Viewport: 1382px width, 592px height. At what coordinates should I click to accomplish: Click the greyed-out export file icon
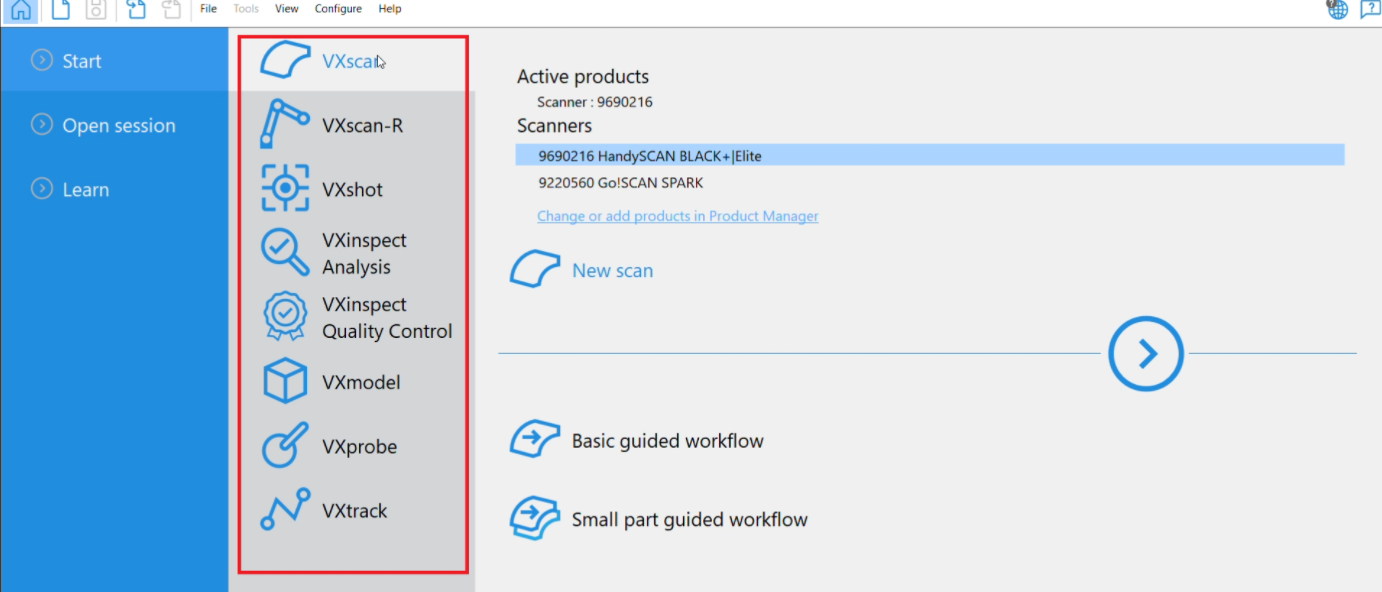171,10
